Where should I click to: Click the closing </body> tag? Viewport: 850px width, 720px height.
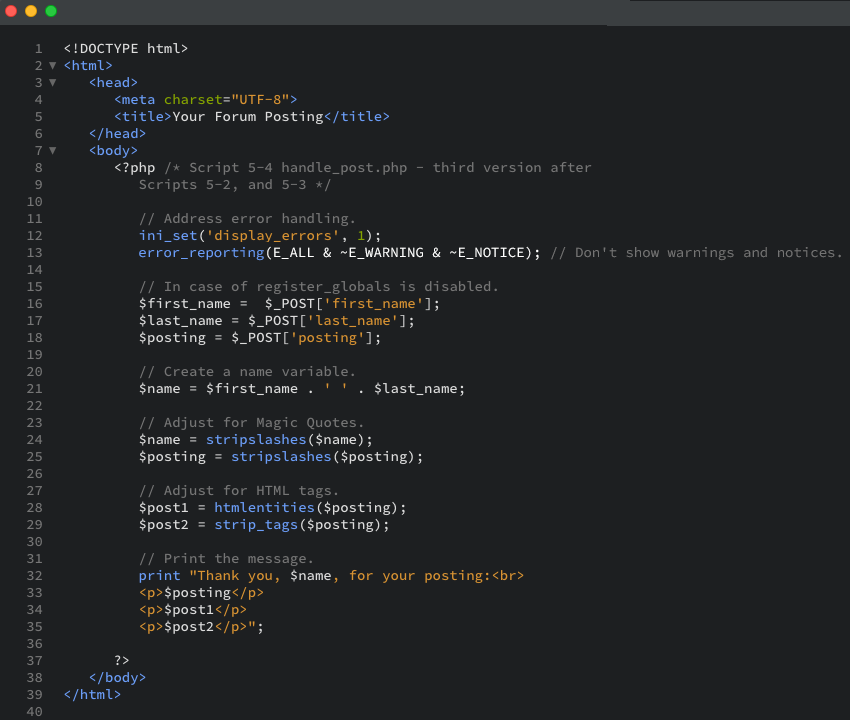118,678
